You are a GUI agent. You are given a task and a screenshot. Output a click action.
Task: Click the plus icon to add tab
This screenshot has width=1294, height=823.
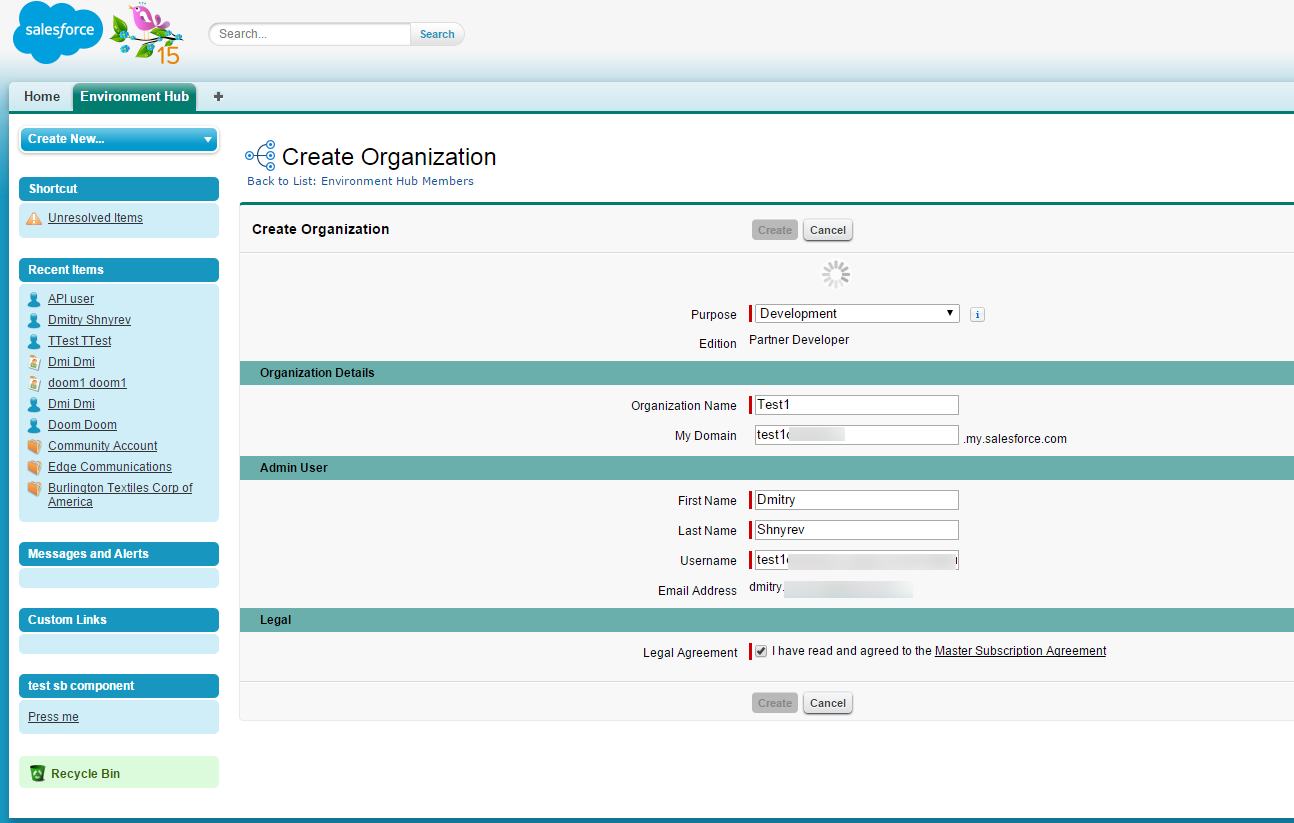(x=218, y=97)
